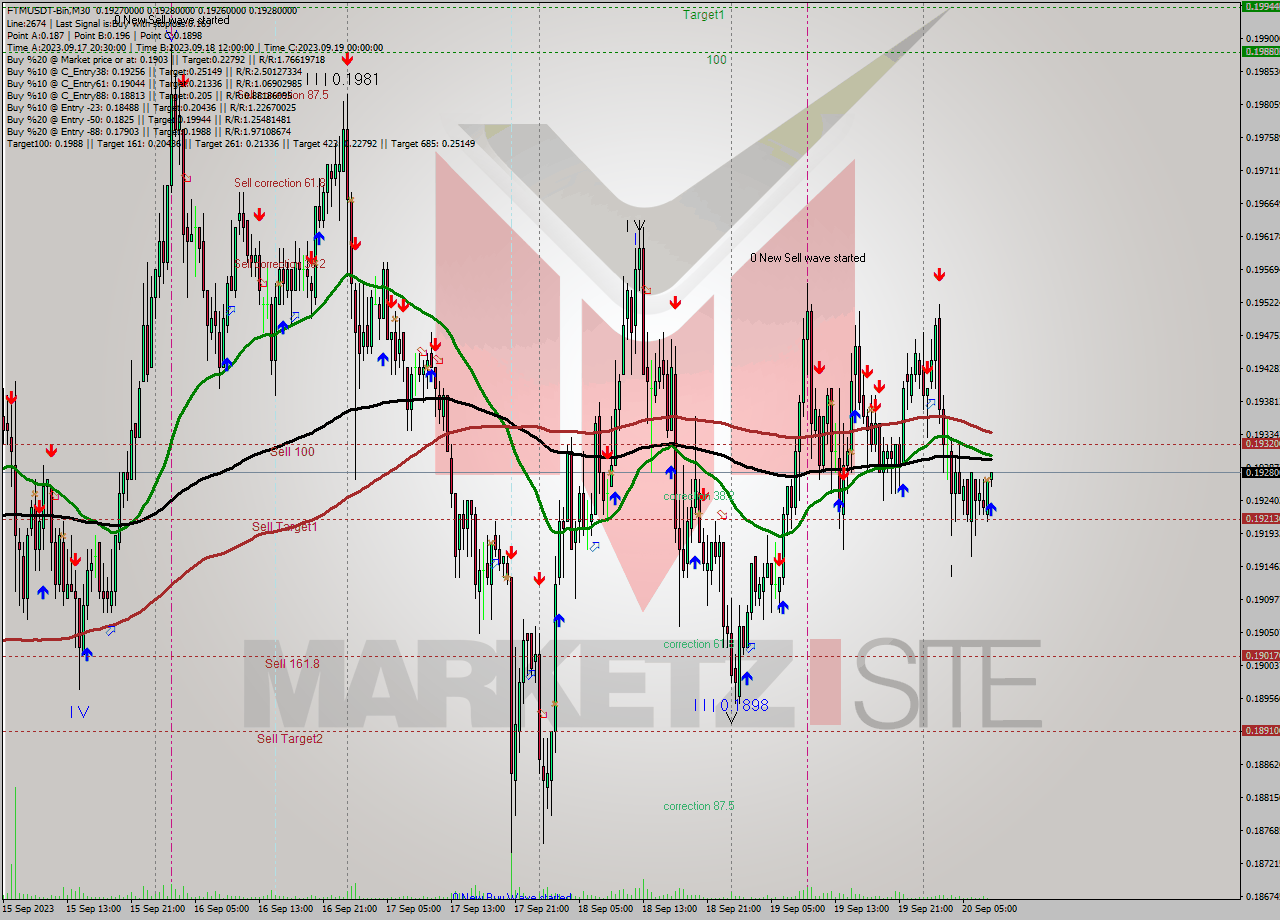The height and width of the screenshot is (920, 1280).
Task: Click the 'Time A:2023.09.17 20:30:00' line
Action: (x=195, y=47)
